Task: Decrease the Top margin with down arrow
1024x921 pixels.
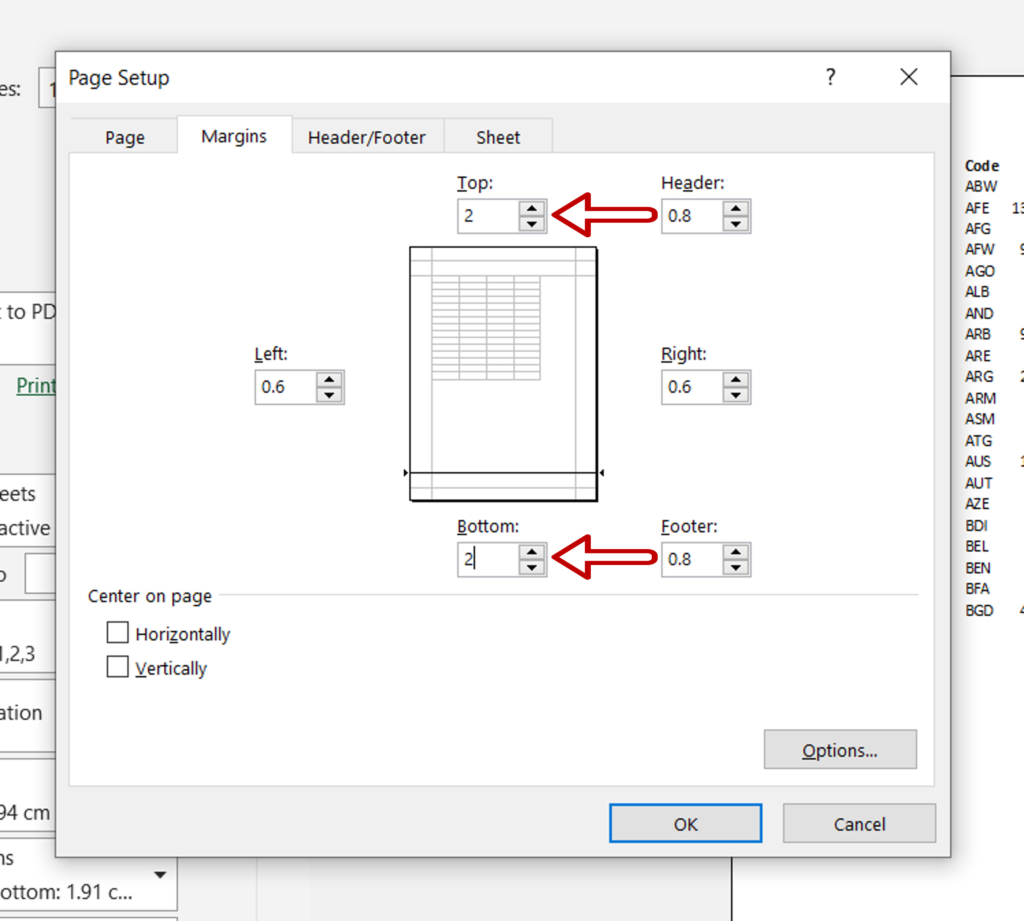Action: tap(532, 224)
